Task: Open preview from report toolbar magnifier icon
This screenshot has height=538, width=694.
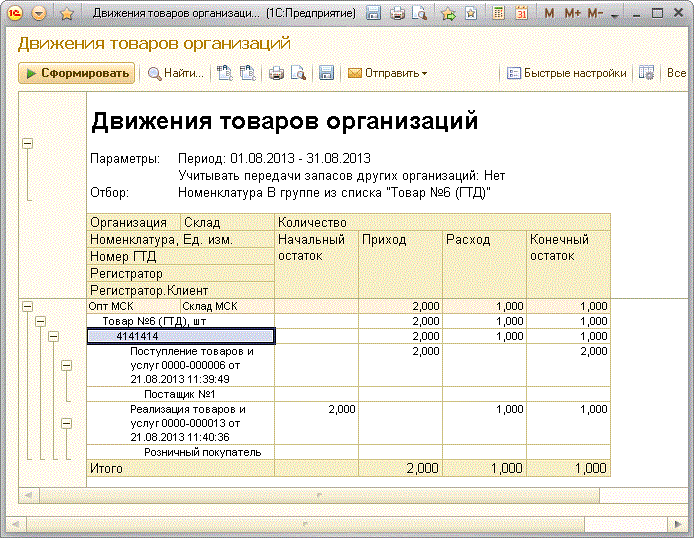Action: pyautogui.click(x=299, y=73)
